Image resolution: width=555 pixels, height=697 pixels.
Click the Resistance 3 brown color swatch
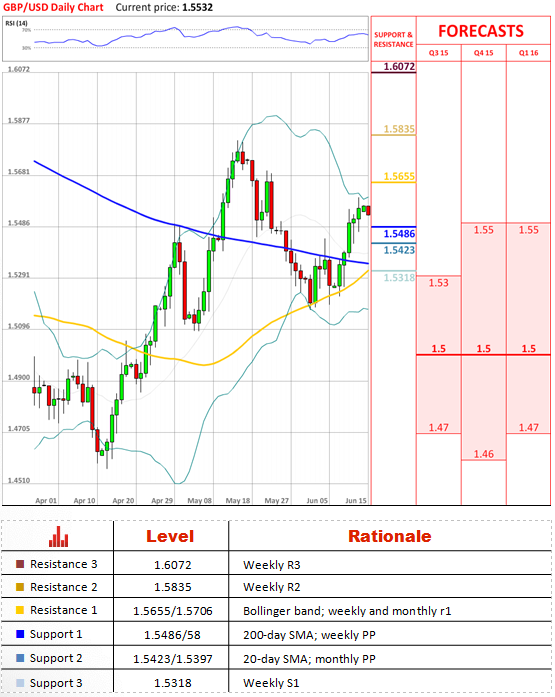(20, 564)
